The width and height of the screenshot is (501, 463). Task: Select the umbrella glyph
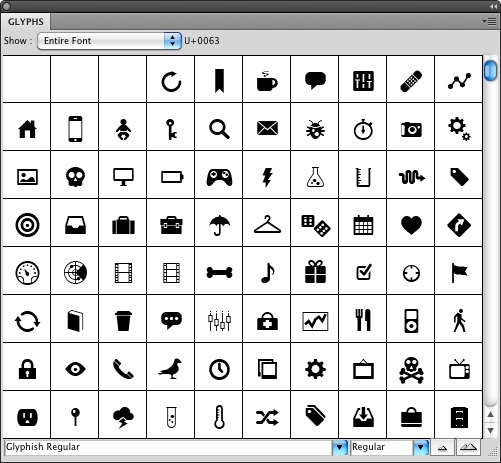pos(219,225)
